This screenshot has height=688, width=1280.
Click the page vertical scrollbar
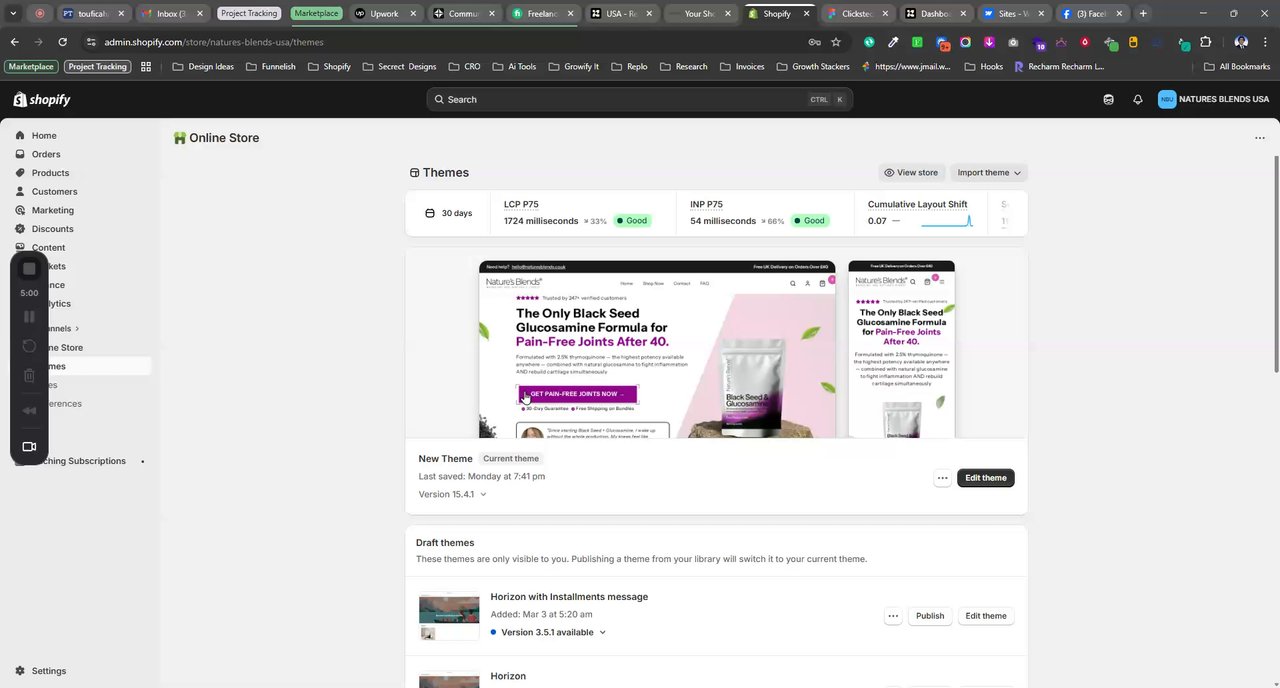point(1275,265)
